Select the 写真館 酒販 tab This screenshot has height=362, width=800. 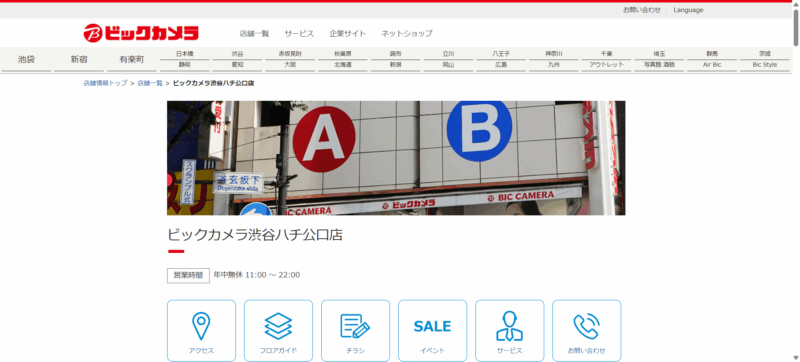(659, 65)
